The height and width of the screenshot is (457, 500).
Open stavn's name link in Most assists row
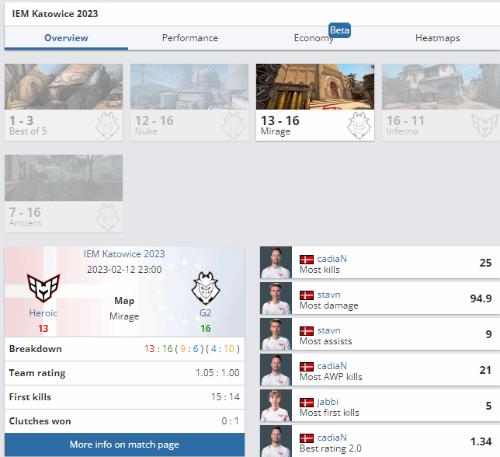point(329,330)
